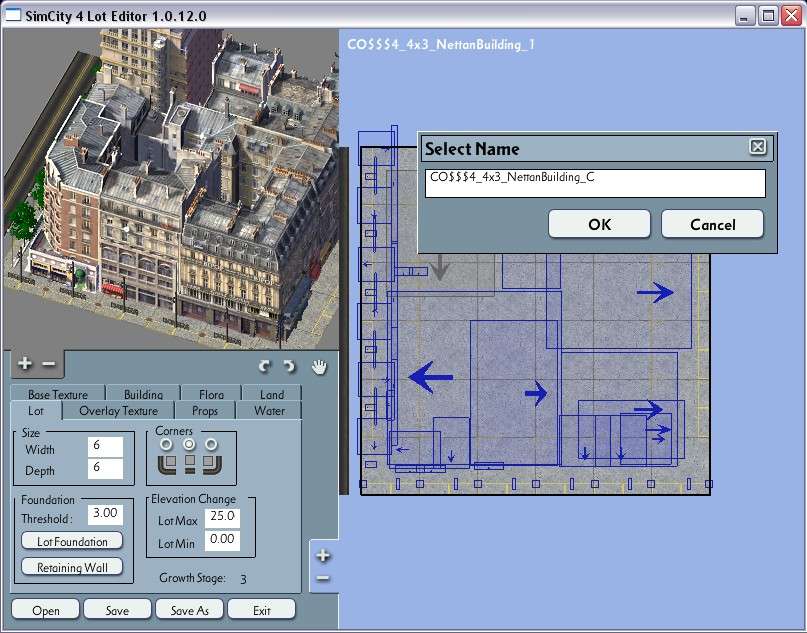Viewport: 807px width, 633px height.
Task: Click the 3D building preview
Action: (170, 188)
